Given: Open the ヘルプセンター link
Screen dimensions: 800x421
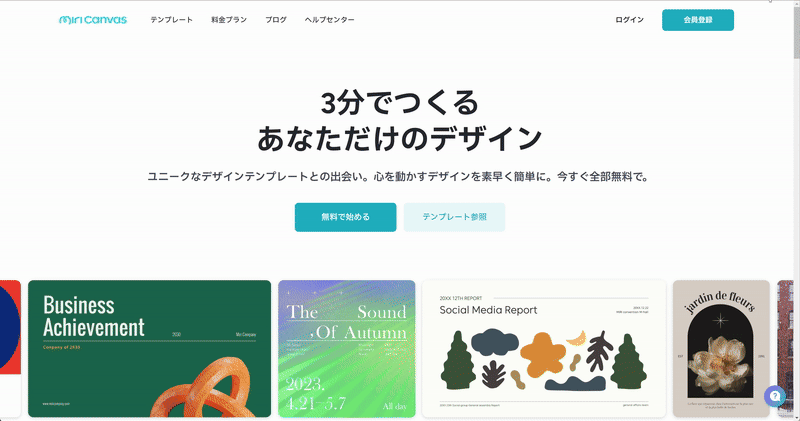Looking at the screenshot, I should [330, 20].
